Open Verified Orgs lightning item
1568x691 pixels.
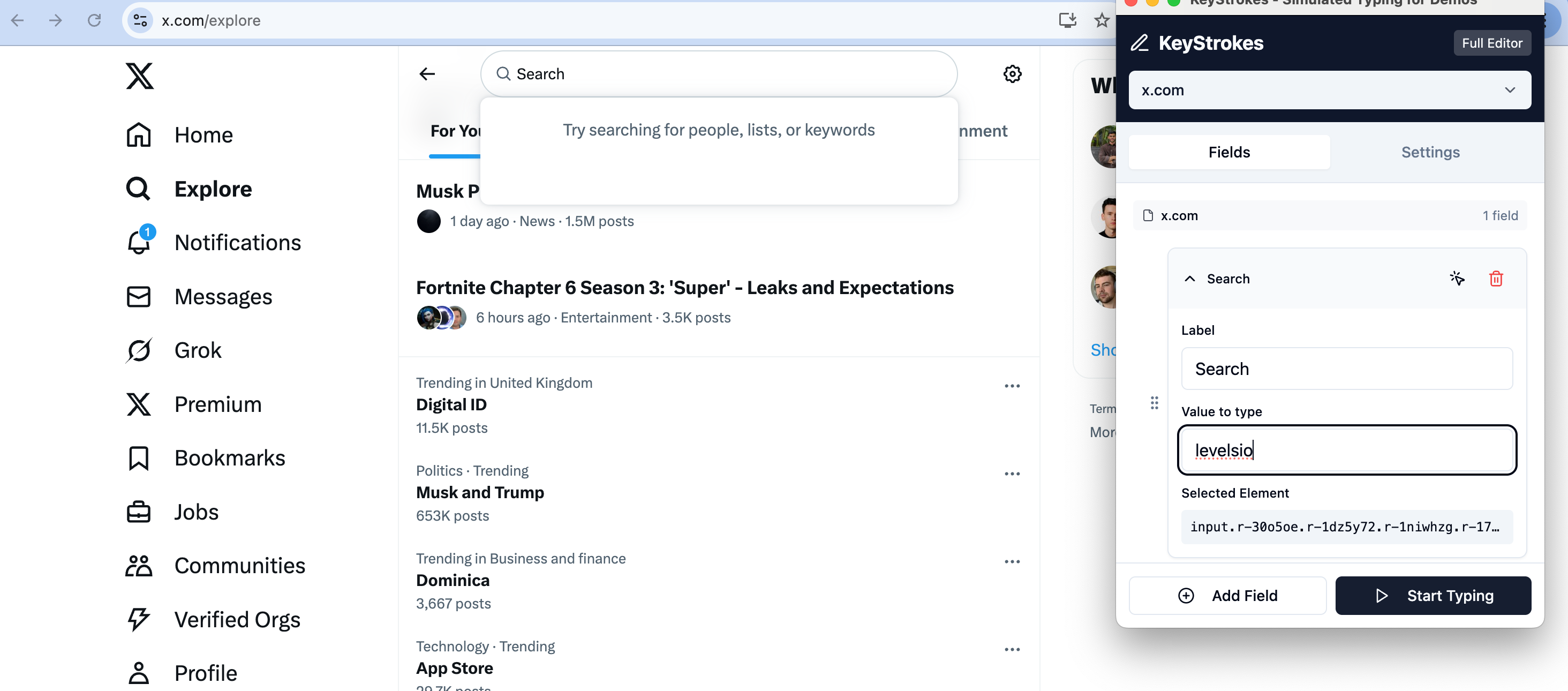[x=213, y=619]
